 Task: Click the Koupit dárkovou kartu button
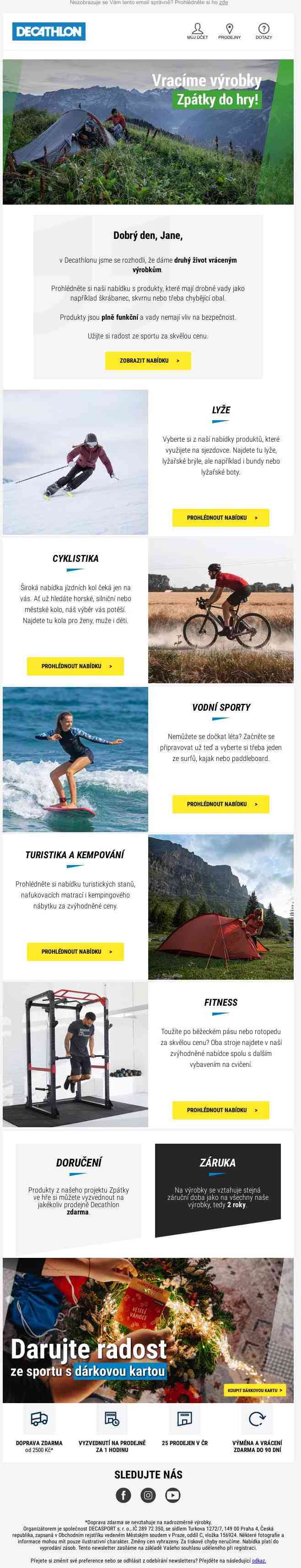[x=255, y=1390]
